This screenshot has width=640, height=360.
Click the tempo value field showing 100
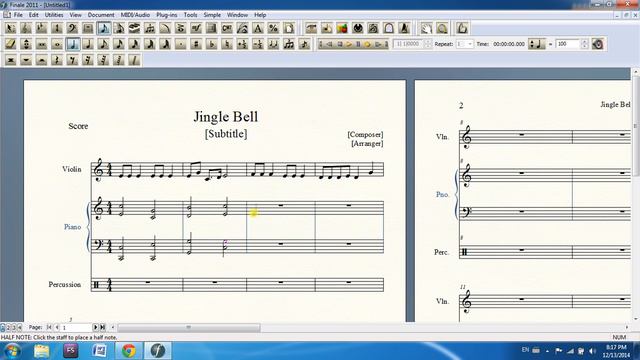point(567,44)
